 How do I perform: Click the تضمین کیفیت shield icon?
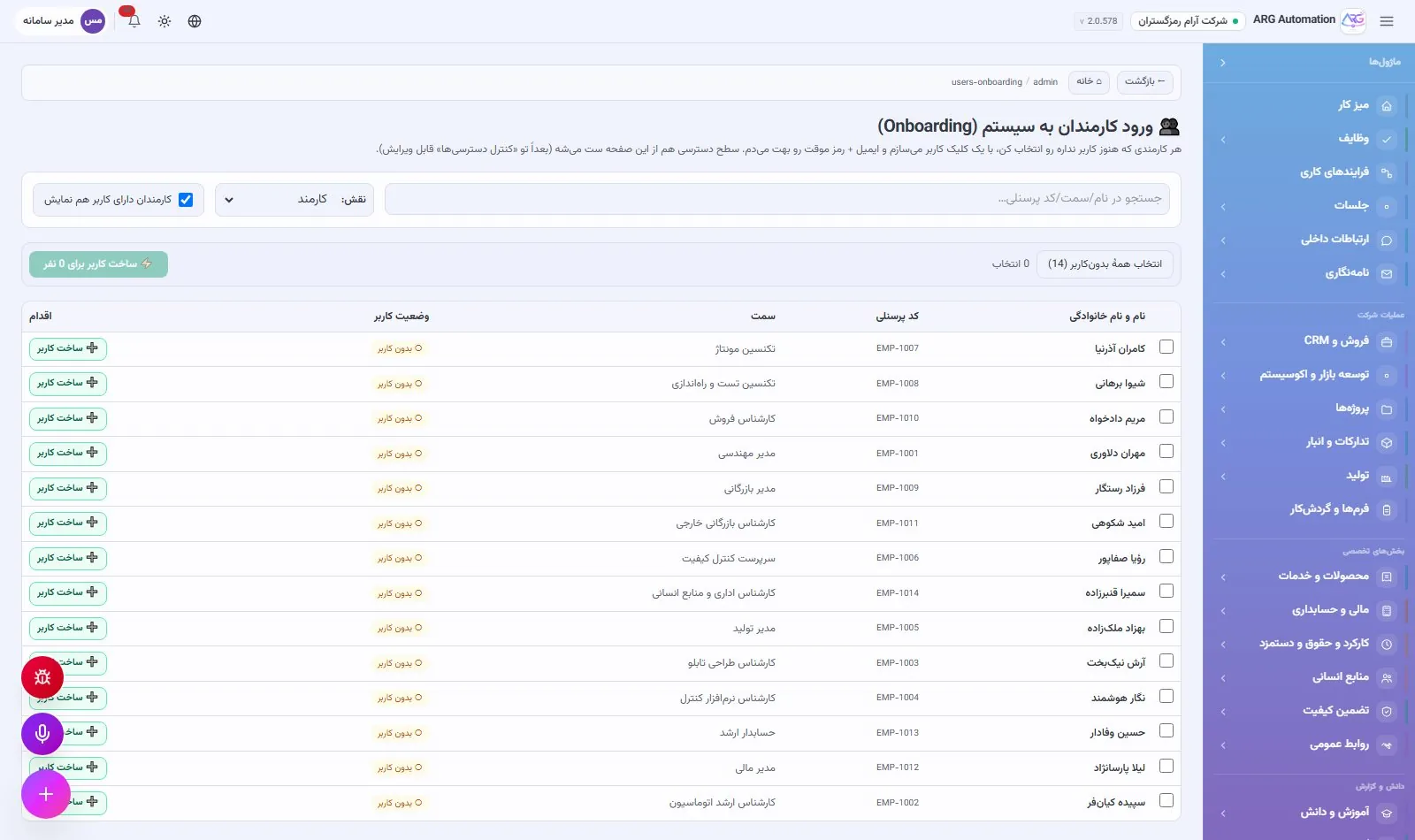[1387, 712]
